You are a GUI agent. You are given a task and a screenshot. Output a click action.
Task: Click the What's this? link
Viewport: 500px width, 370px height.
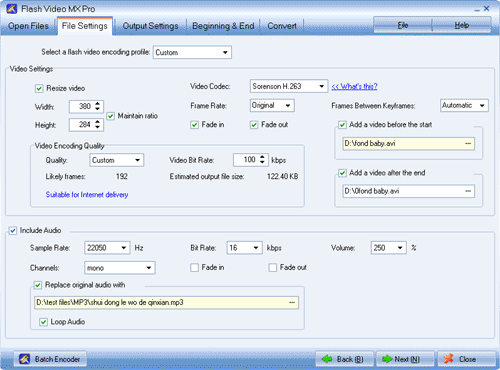pyautogui.click(x=354, y=87)
